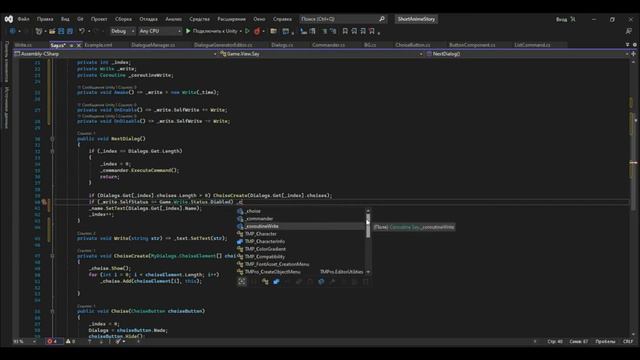Viewport: 640px width, 360px height.
Task: Open the Проект menu
Action: [99, 19]
